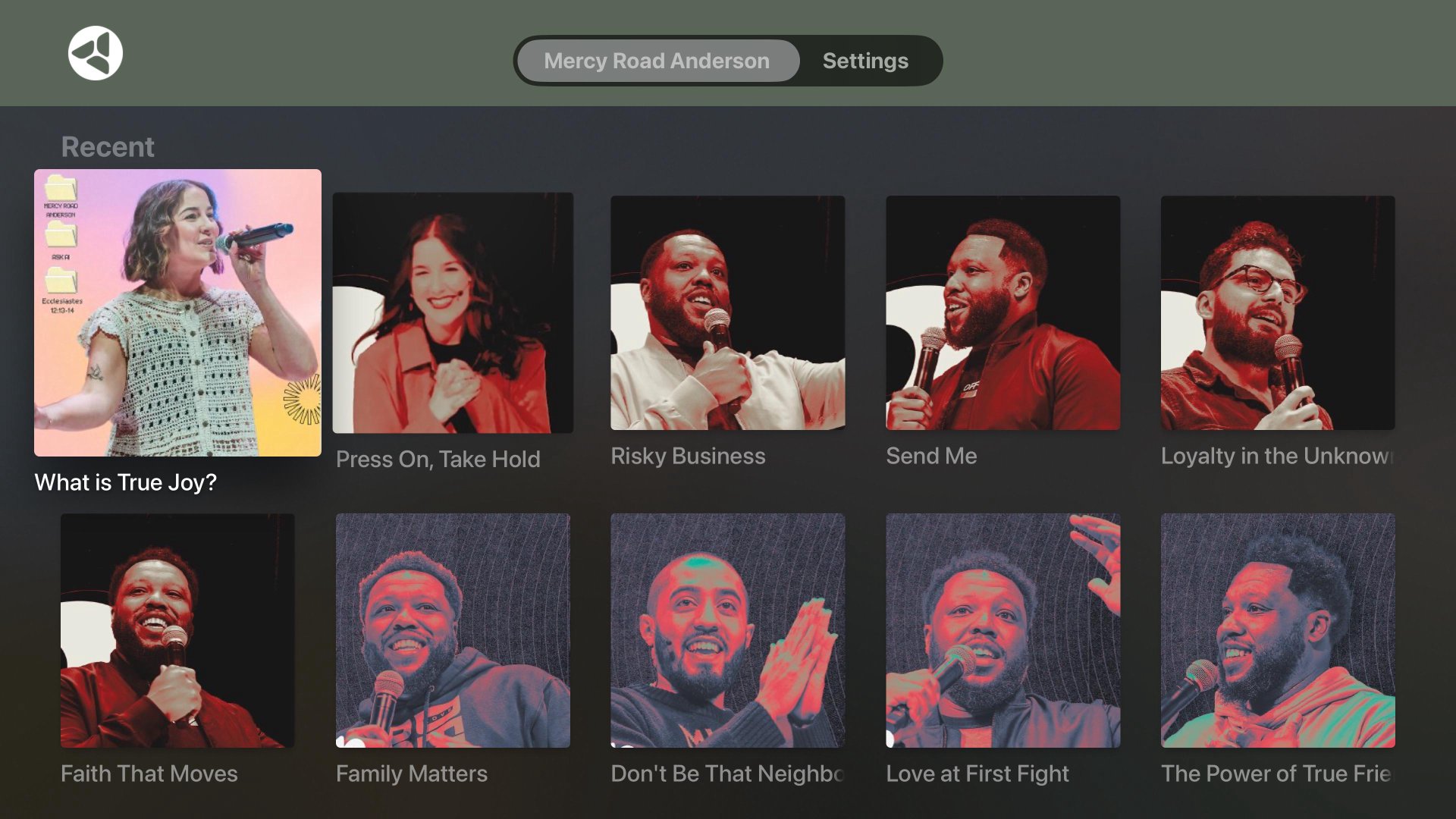Select the Press On, Take Hold thumbnail

pos(453,312)
